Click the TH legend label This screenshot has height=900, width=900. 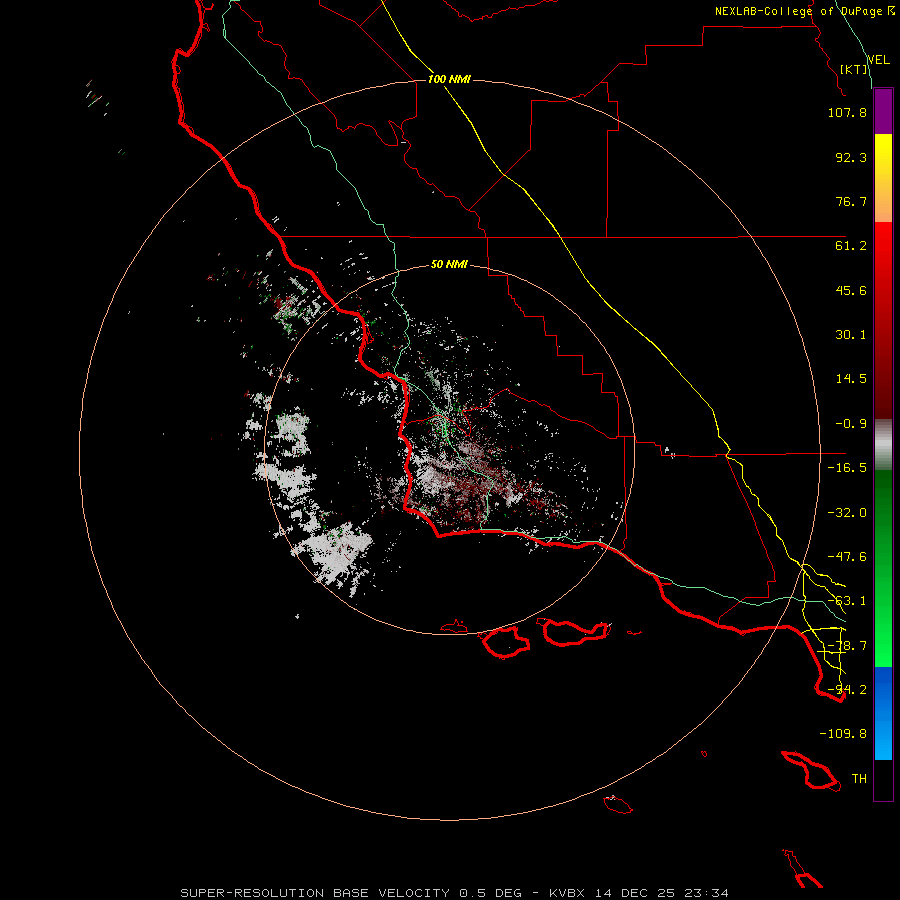(859, 779)
